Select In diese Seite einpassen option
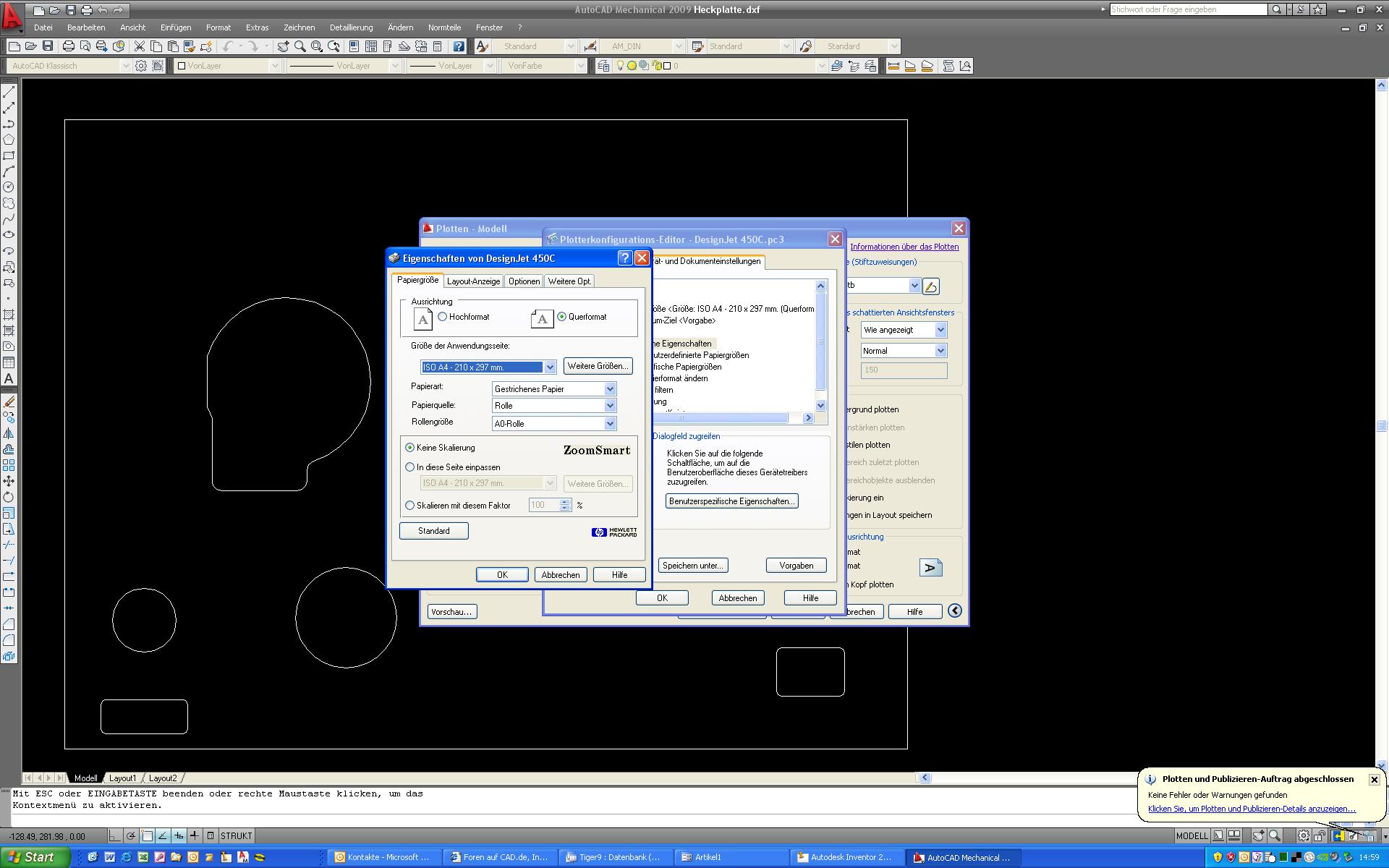The image size is (1389, 868). (410, 467)
